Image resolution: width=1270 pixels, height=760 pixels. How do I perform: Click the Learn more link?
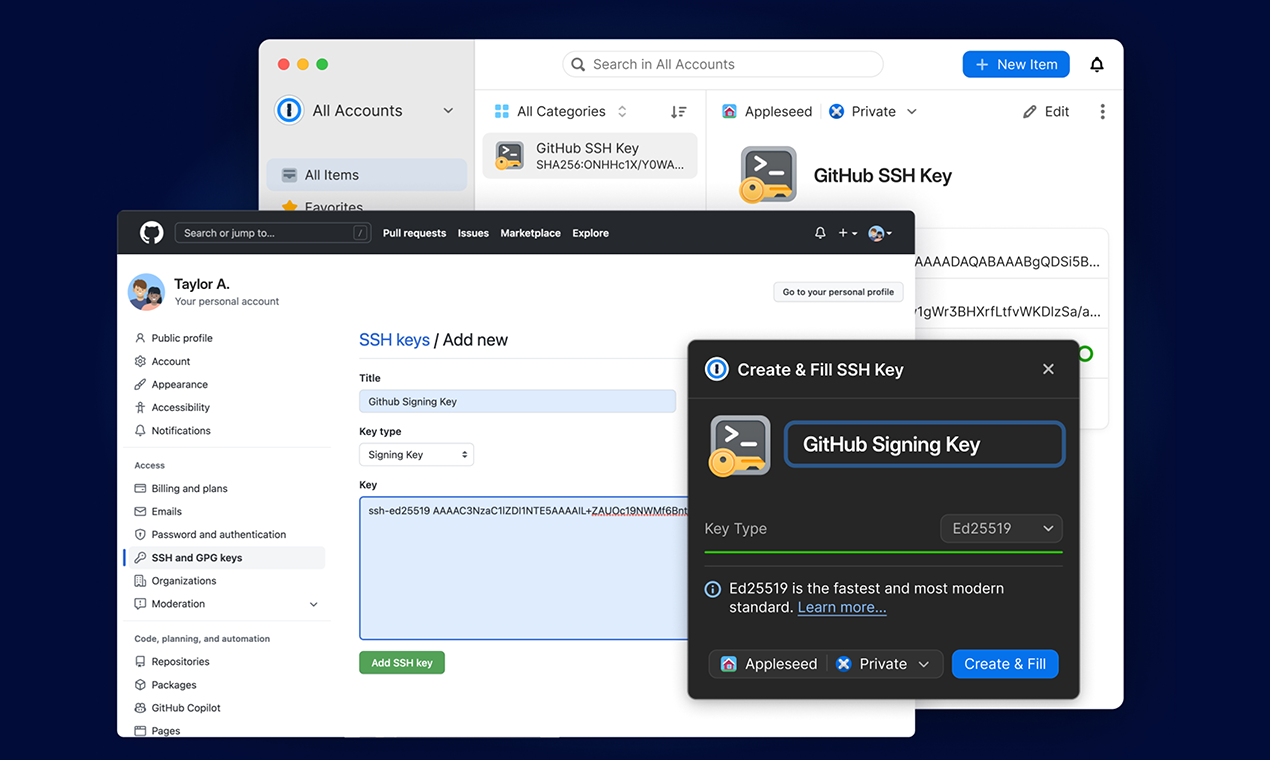pyautogui.click(x=842, y=607)
